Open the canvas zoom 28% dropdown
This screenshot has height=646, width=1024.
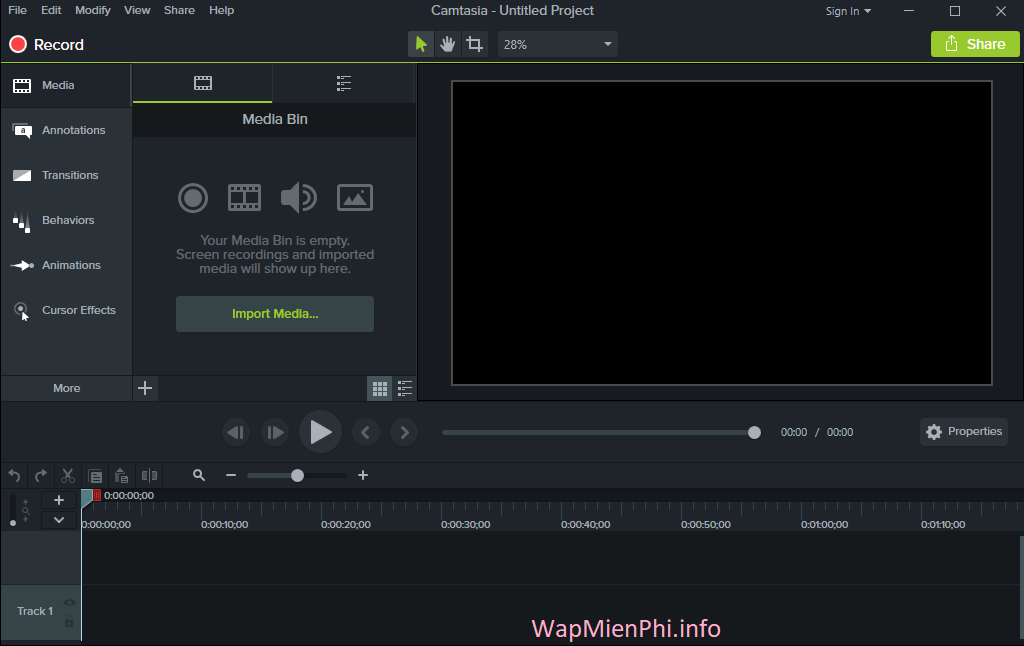coord(557,44)
